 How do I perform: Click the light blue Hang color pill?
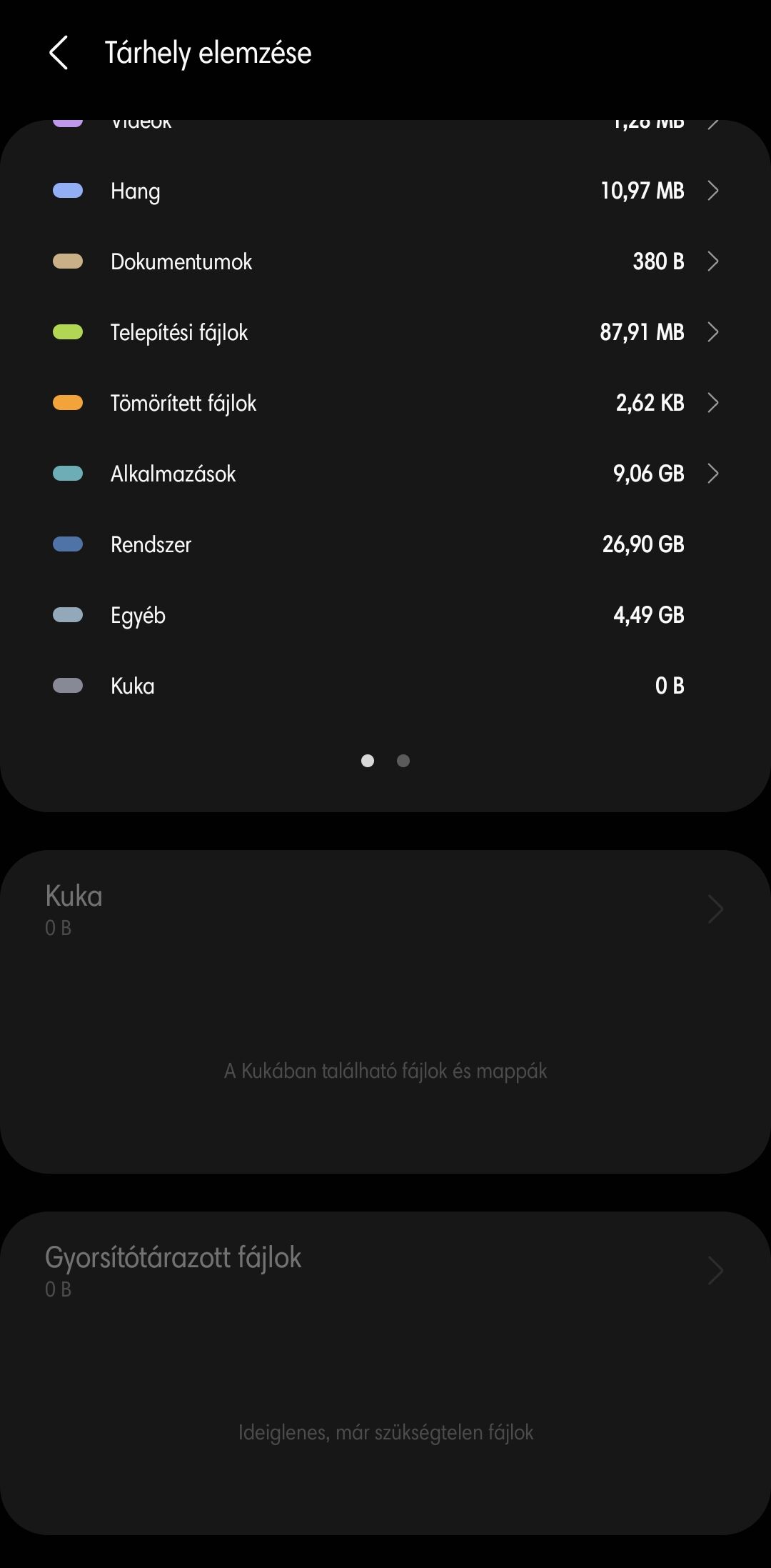[68, 191]
